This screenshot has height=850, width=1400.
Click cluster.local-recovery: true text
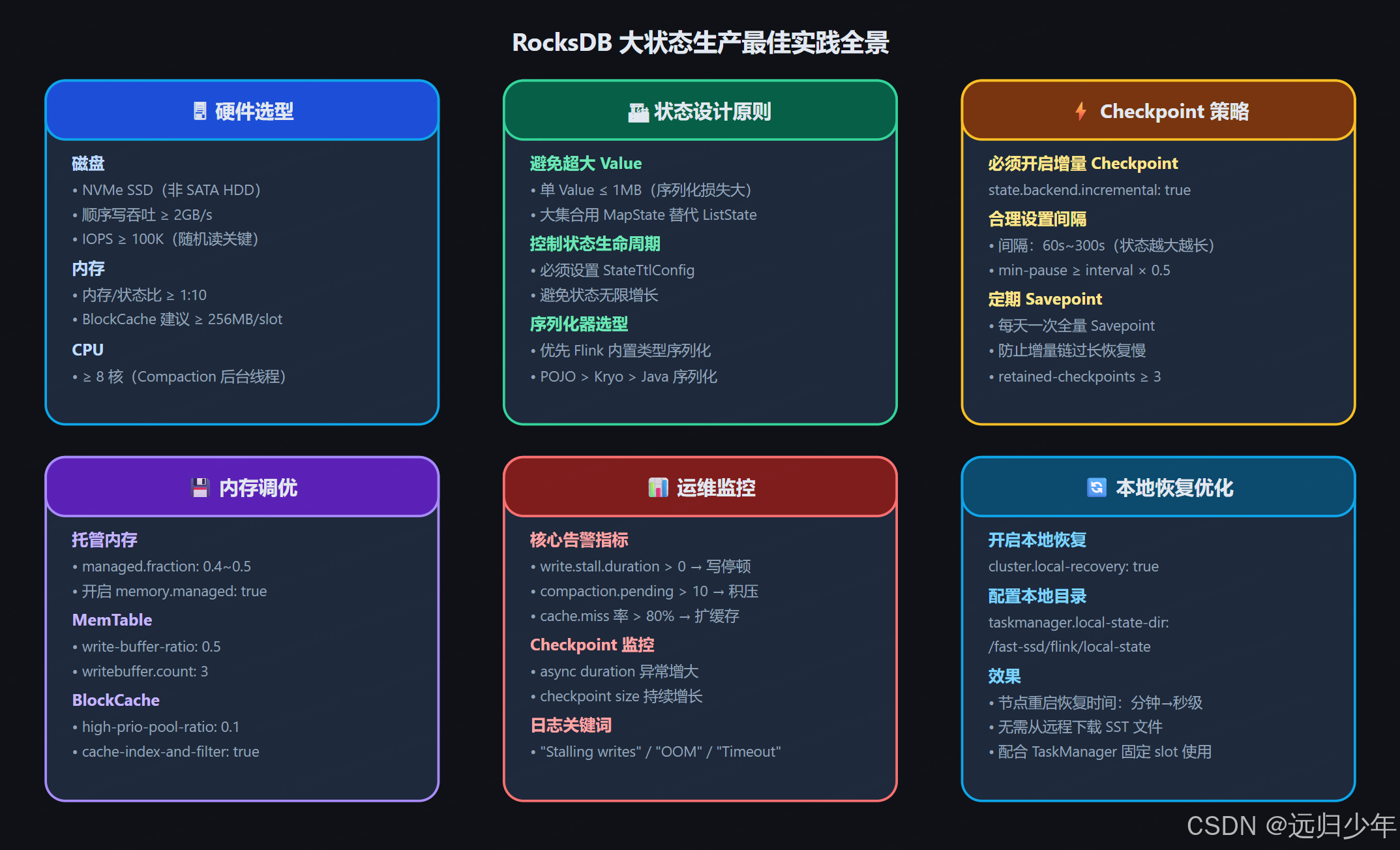pos(1073,567)
